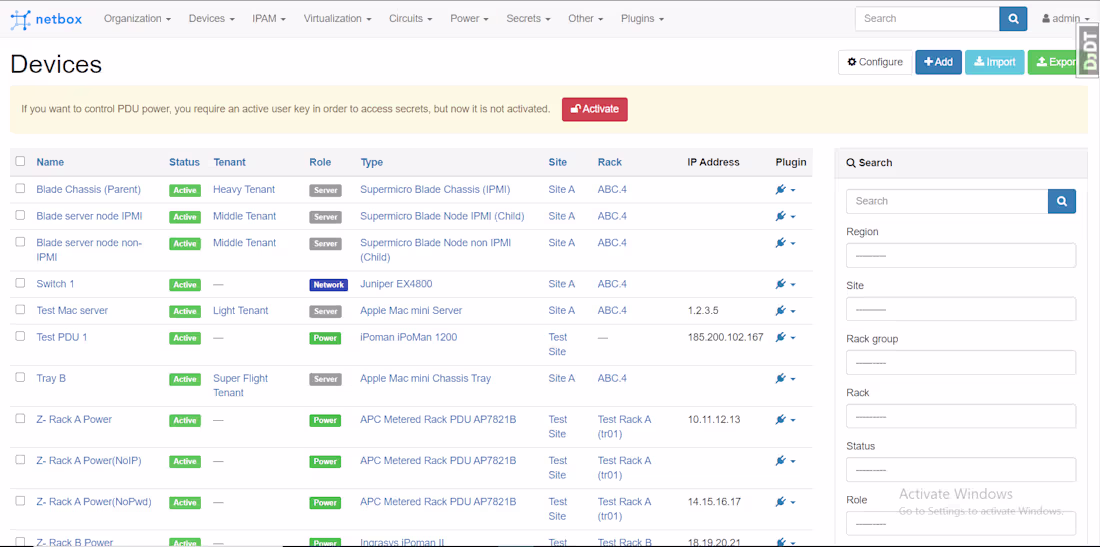The height and width of the screenshot is (547, 1100).
Task: Open Super Flight Tenant link
Action: tap(241, 386)
